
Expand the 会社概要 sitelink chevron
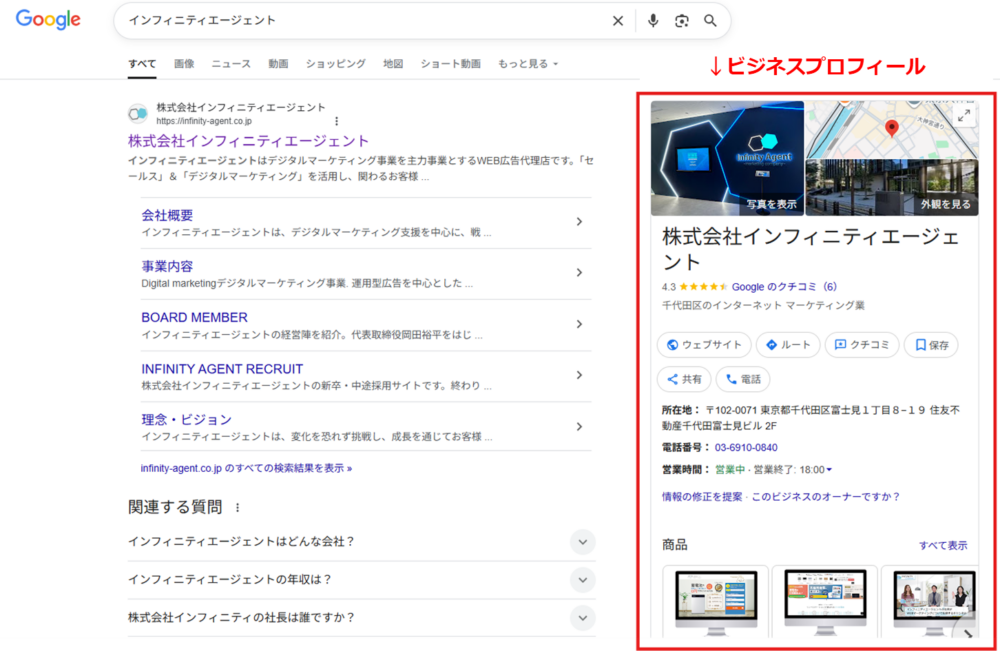[x=579, y=222]
